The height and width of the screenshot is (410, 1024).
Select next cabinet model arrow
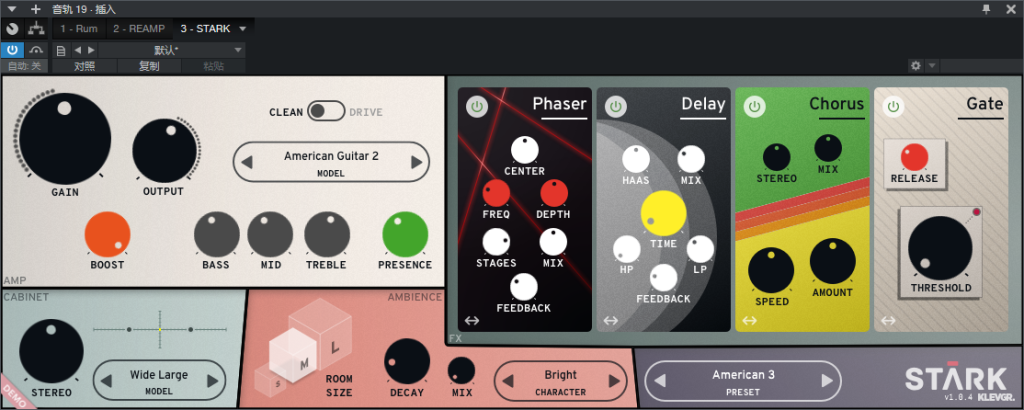pyautogui.click(x=212, y=381)
